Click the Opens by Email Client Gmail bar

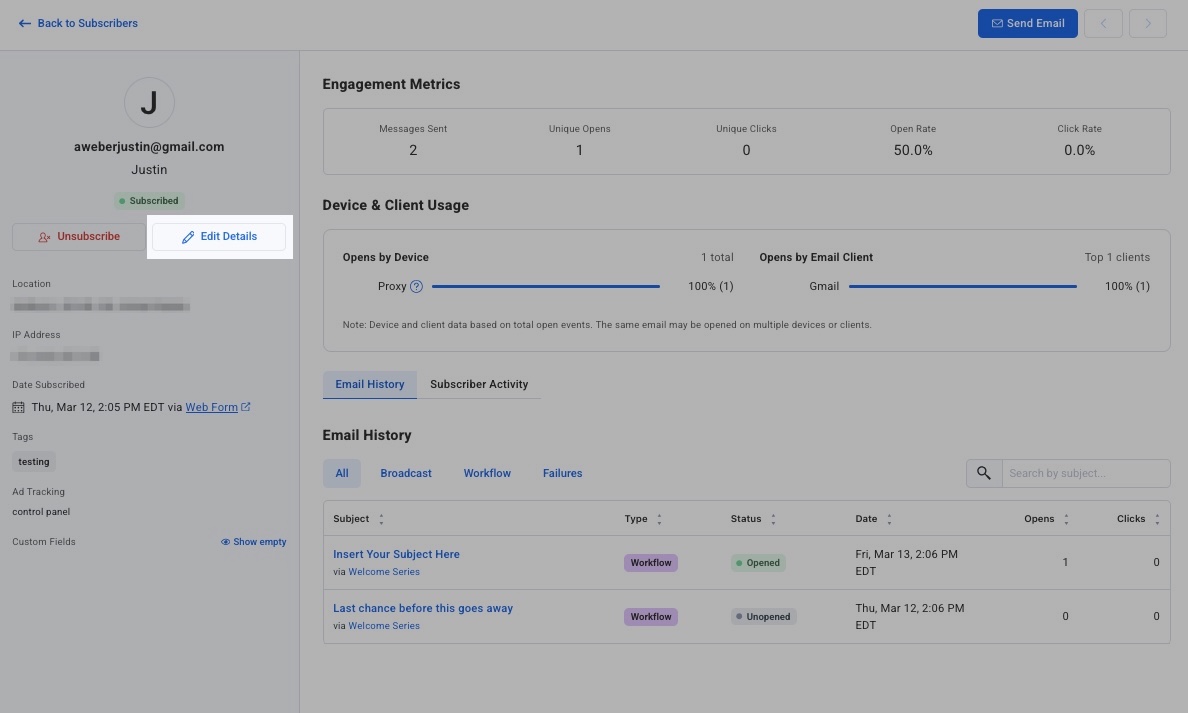[x=962, y=286]
